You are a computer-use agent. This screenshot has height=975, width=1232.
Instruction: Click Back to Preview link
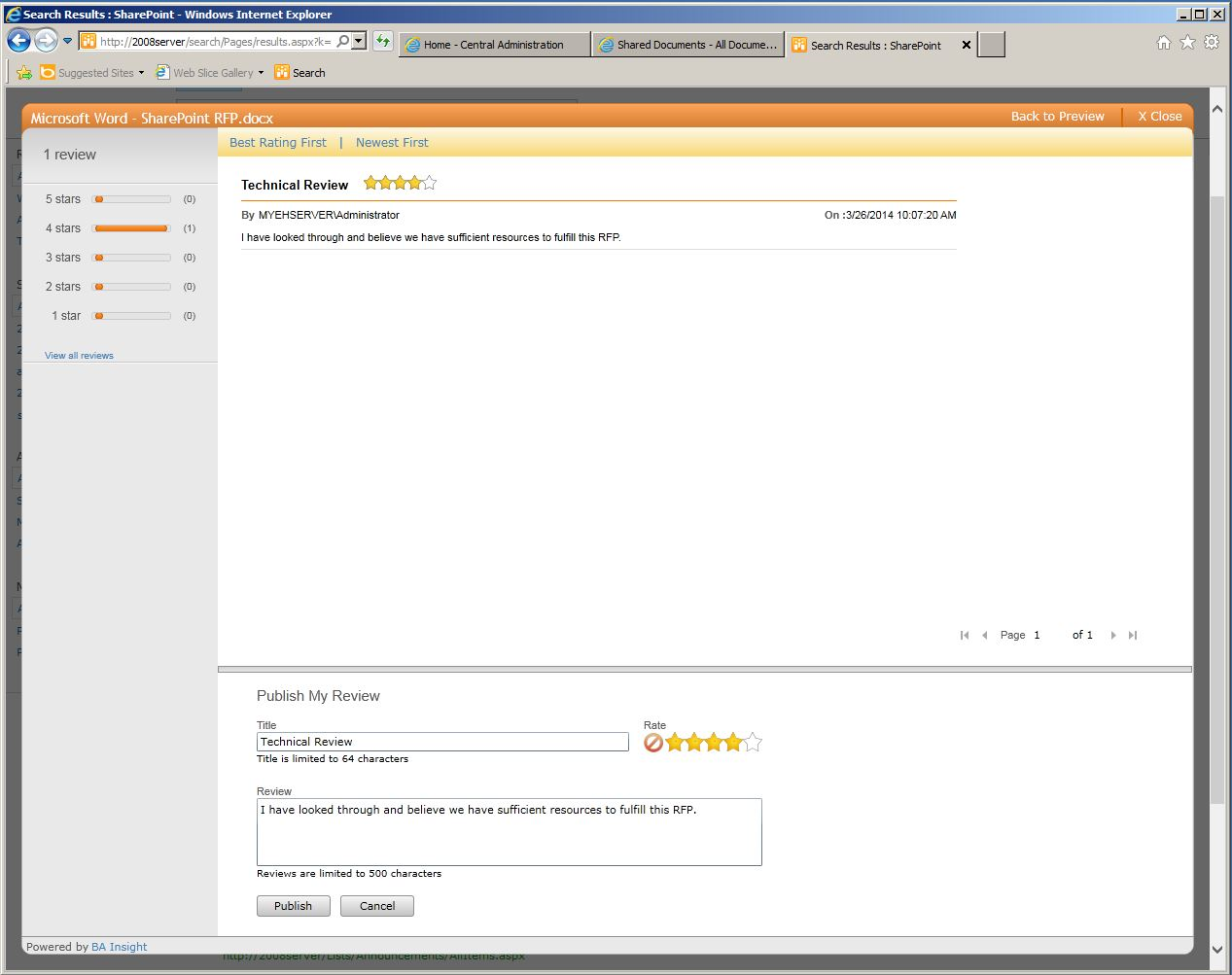1057,116
